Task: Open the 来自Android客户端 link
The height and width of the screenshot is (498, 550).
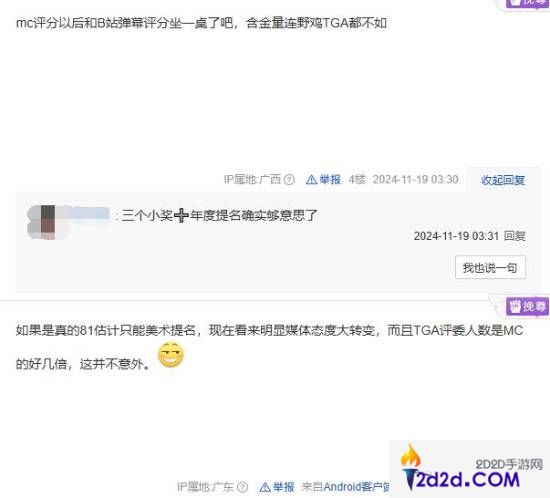Action: pyautogui.click(x=345, y=487)
